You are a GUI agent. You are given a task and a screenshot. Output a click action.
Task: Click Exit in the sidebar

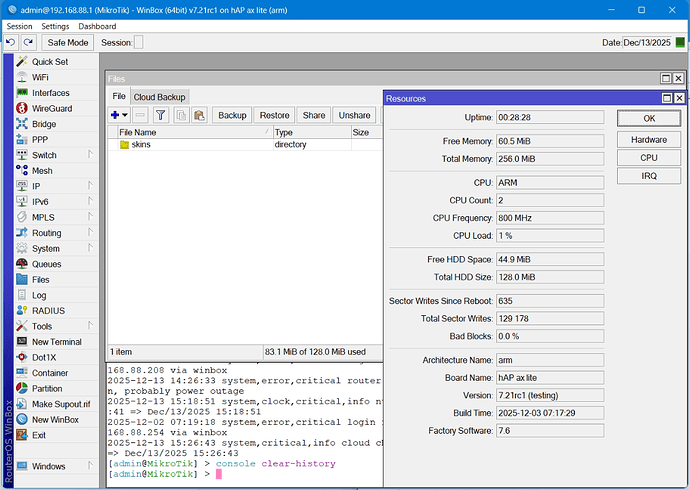click(56, 435)
